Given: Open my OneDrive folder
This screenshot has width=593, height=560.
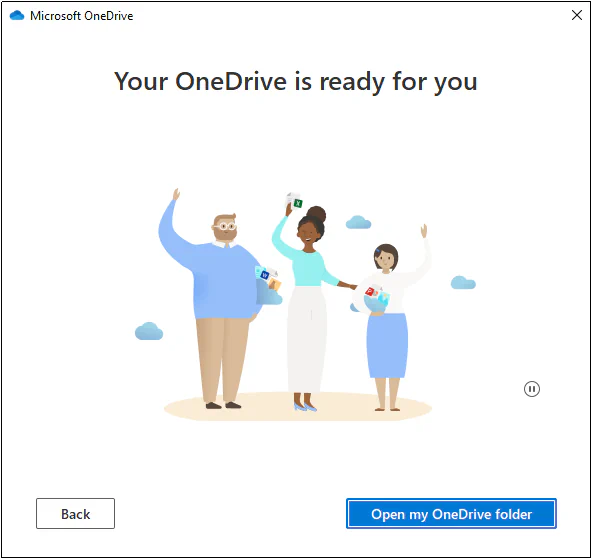Looking at the screenshot, I should [451, 514].
